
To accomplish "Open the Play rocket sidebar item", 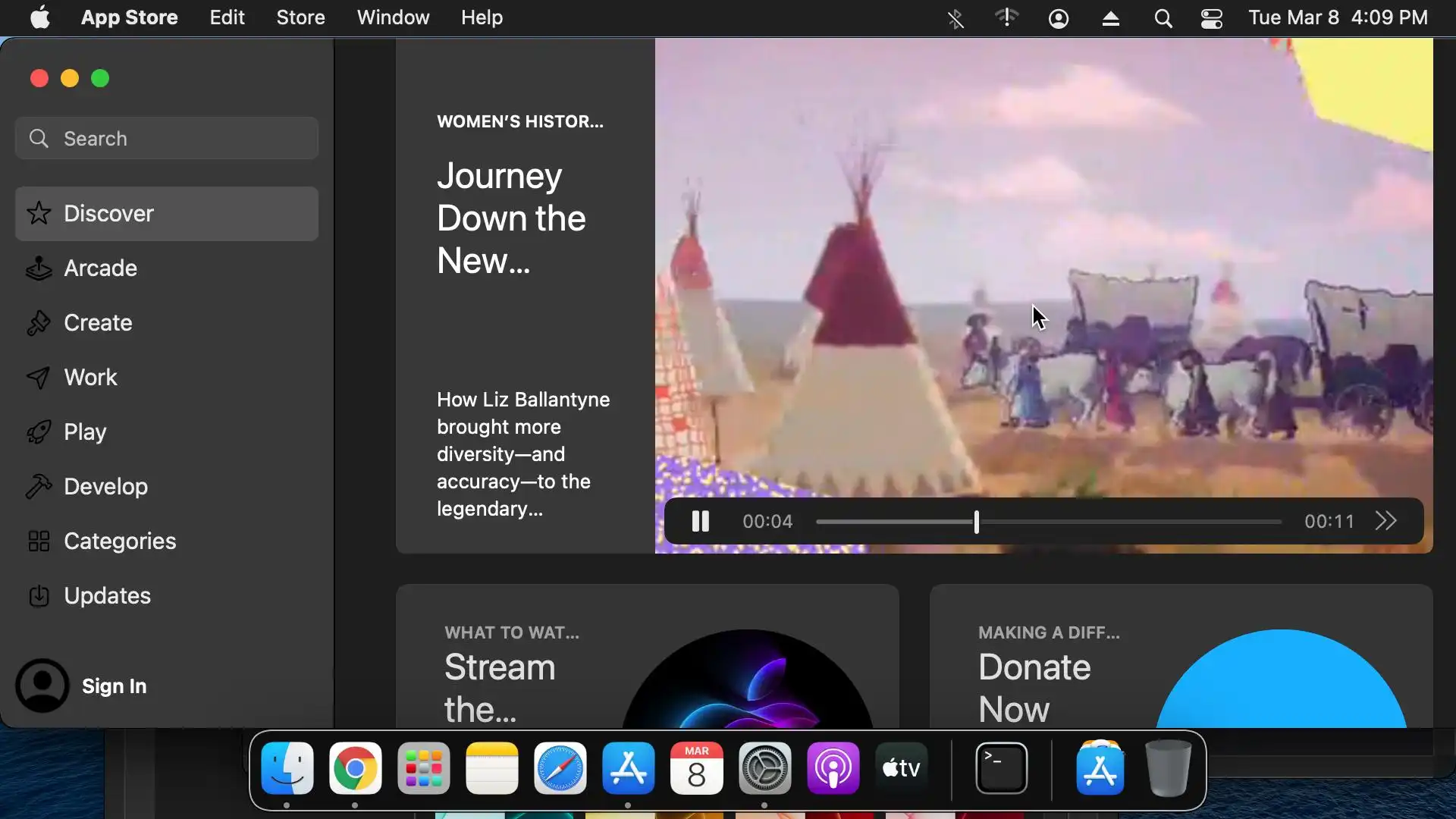I will click(x=85, y=432).
